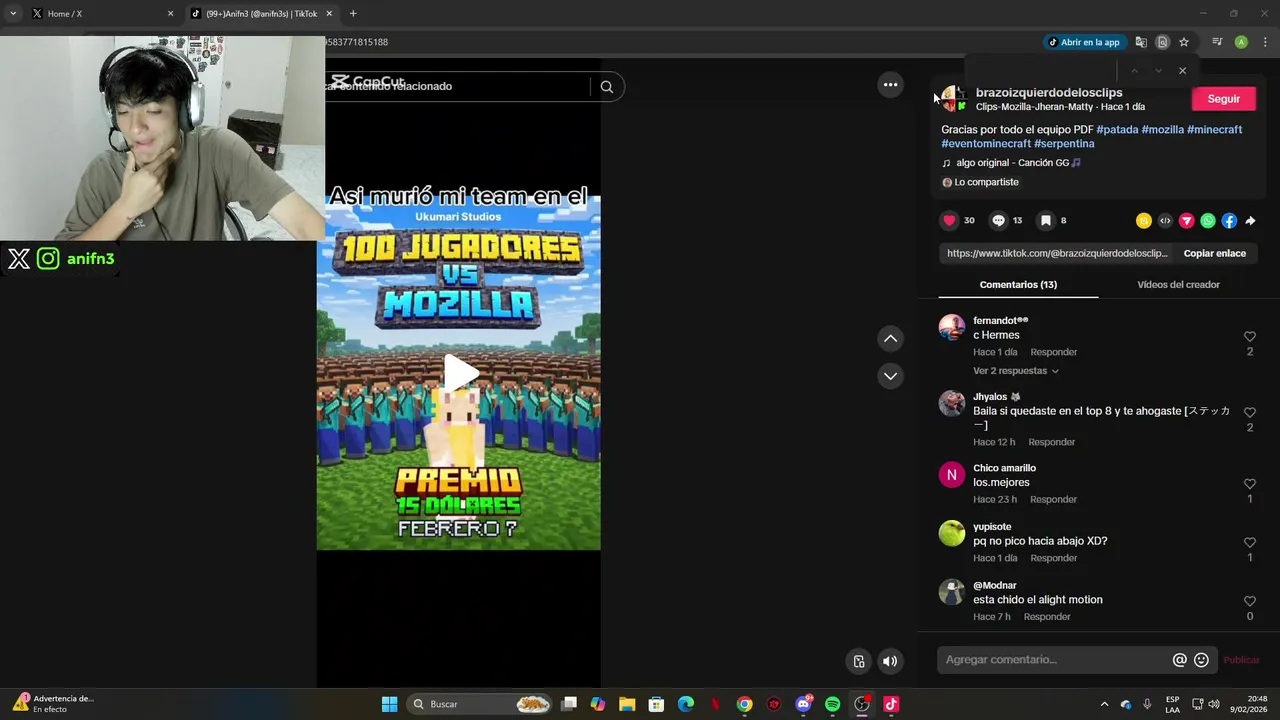Go to previous video with up arrow

coord(890,339)
